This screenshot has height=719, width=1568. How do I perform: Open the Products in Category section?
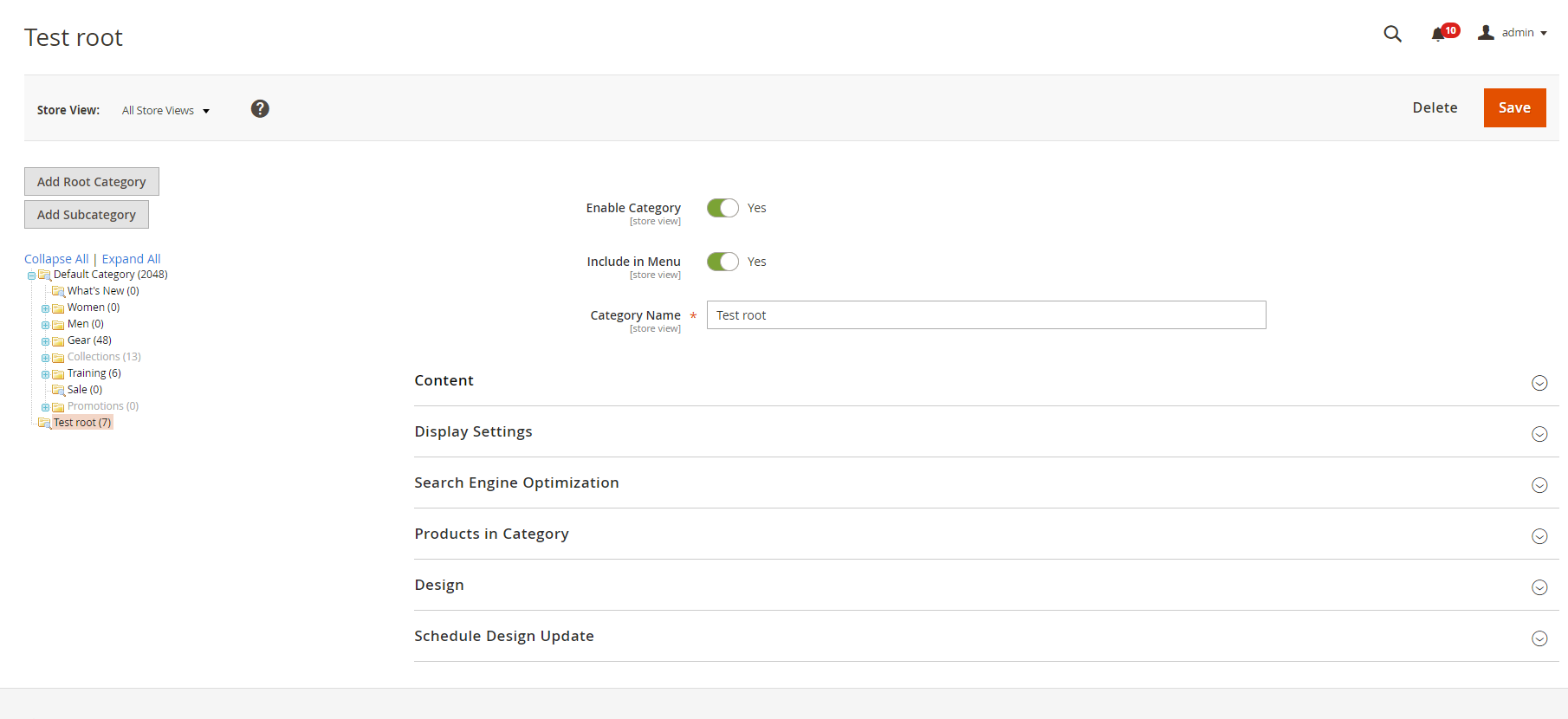click(491, 534)
